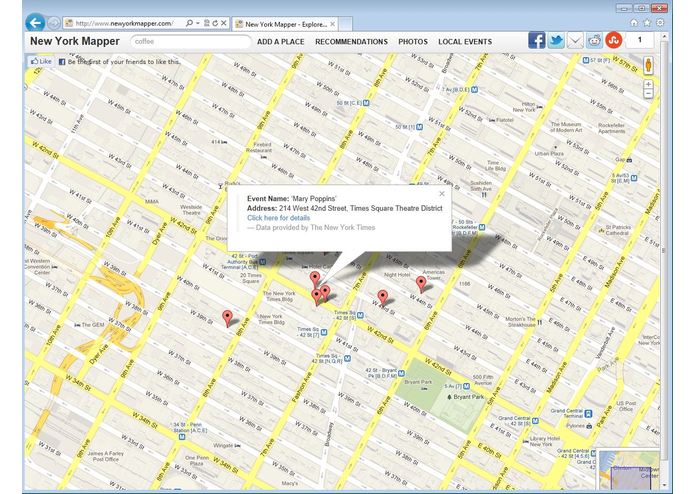This screenshot has width=695, height=494.
Task: Close the Mary Poppins info window
Action: coord(441,194)
